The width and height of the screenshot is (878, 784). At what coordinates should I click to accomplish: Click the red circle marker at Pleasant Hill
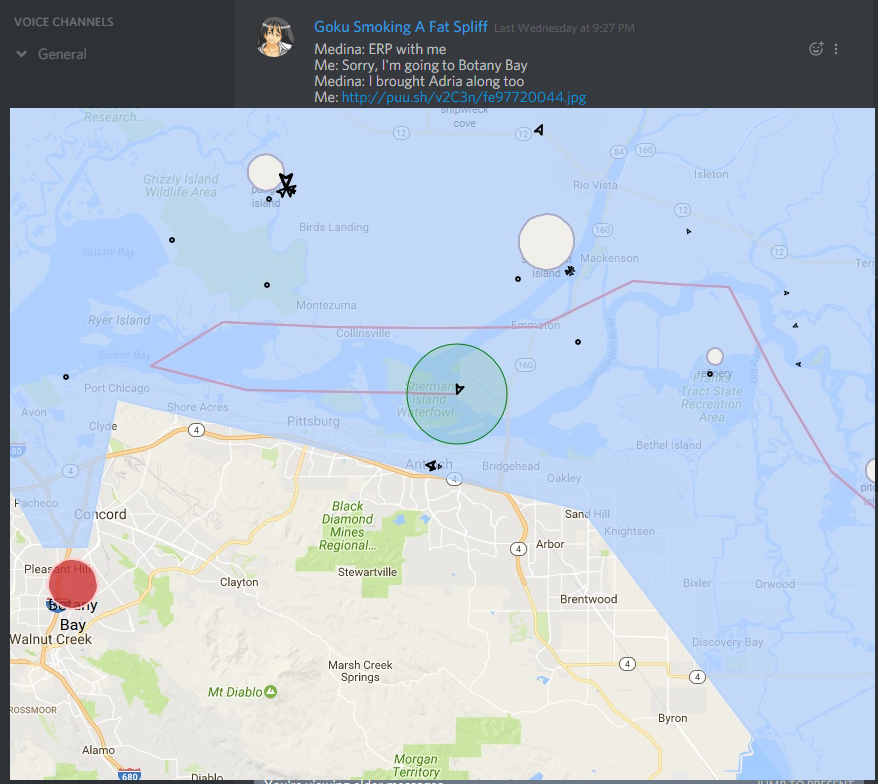(72, 585)
